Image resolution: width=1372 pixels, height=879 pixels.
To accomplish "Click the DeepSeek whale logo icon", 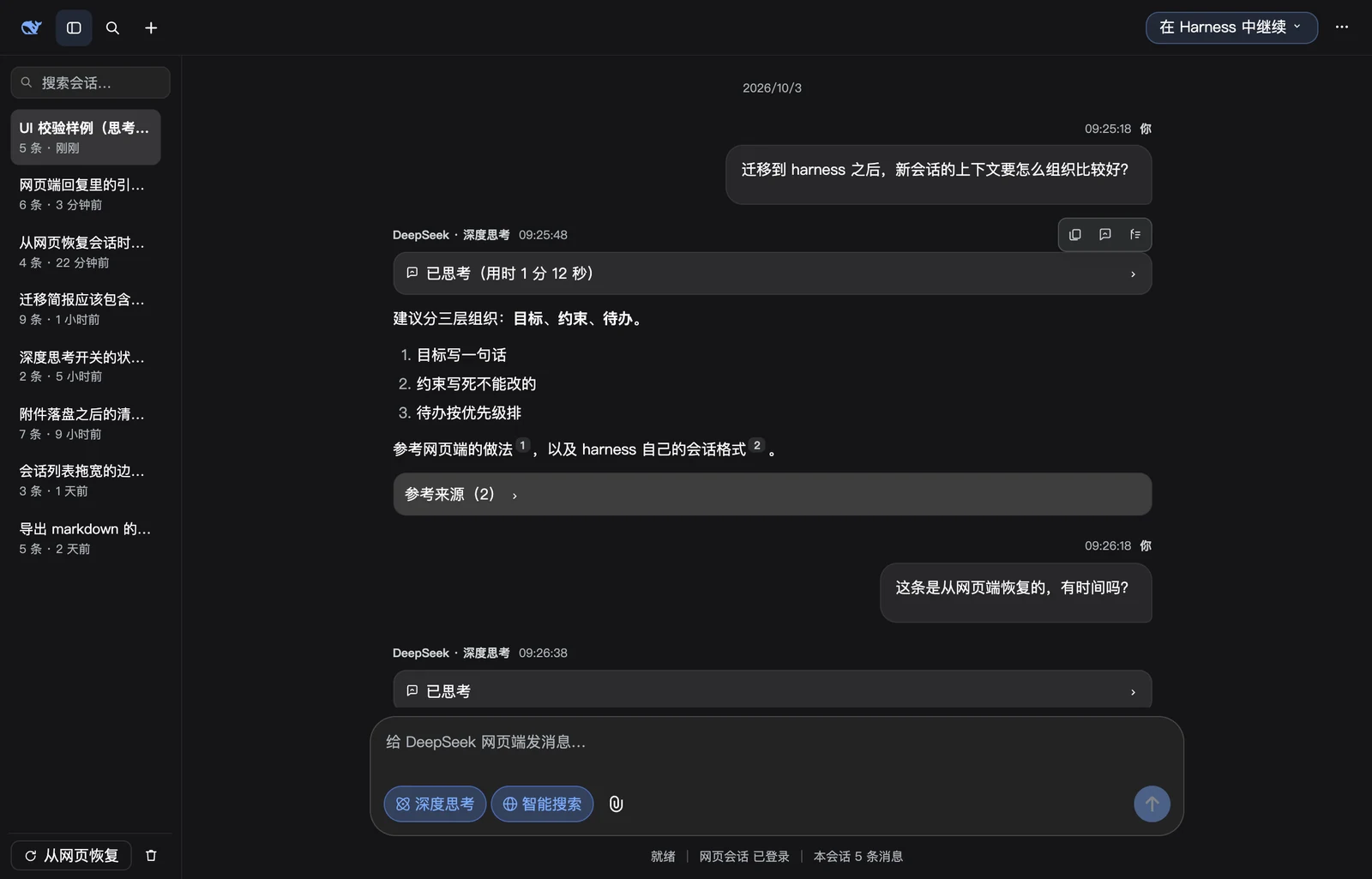I will coord(31,27).
